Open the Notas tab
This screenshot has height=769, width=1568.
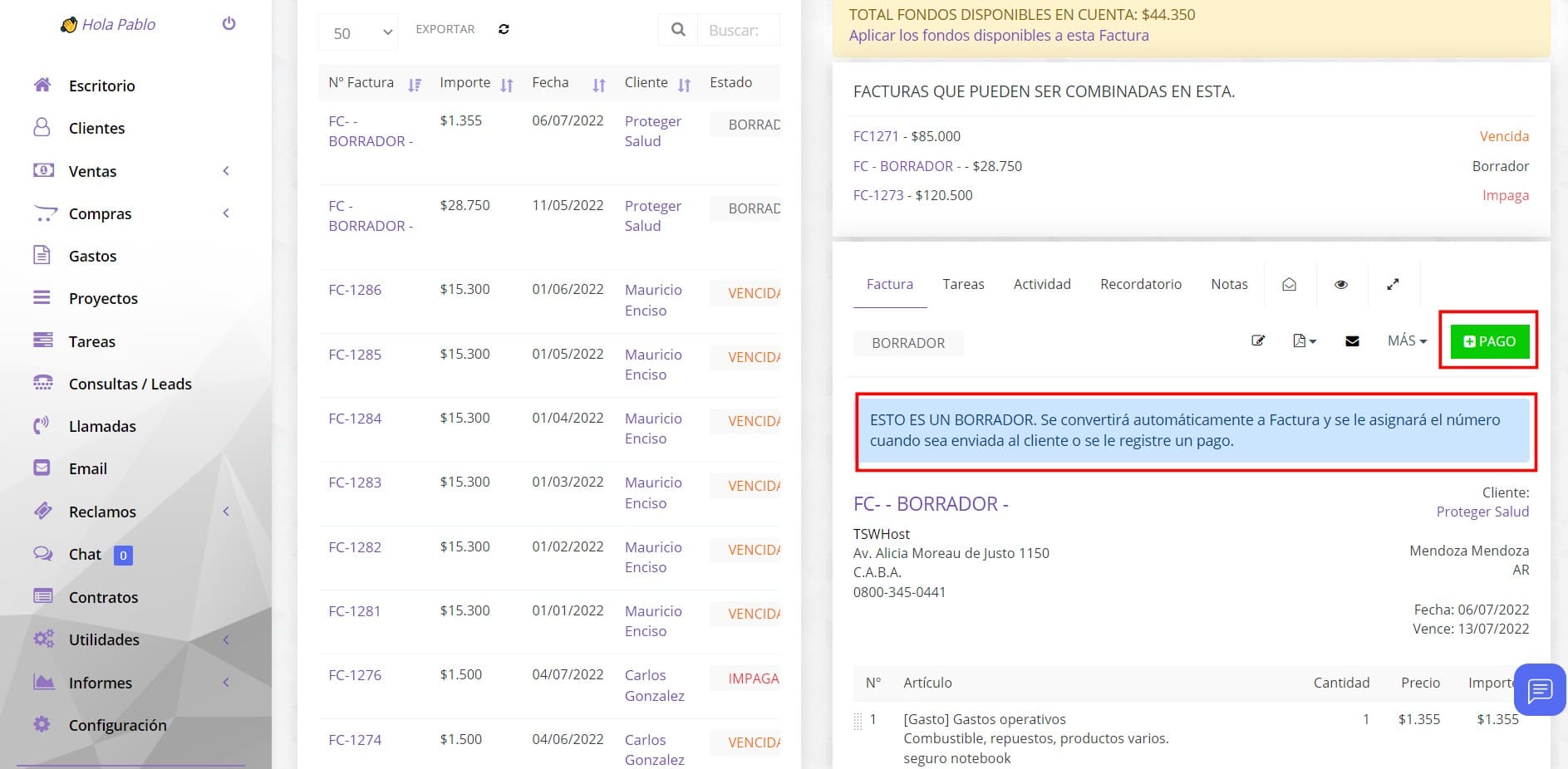coord(1229,284)
